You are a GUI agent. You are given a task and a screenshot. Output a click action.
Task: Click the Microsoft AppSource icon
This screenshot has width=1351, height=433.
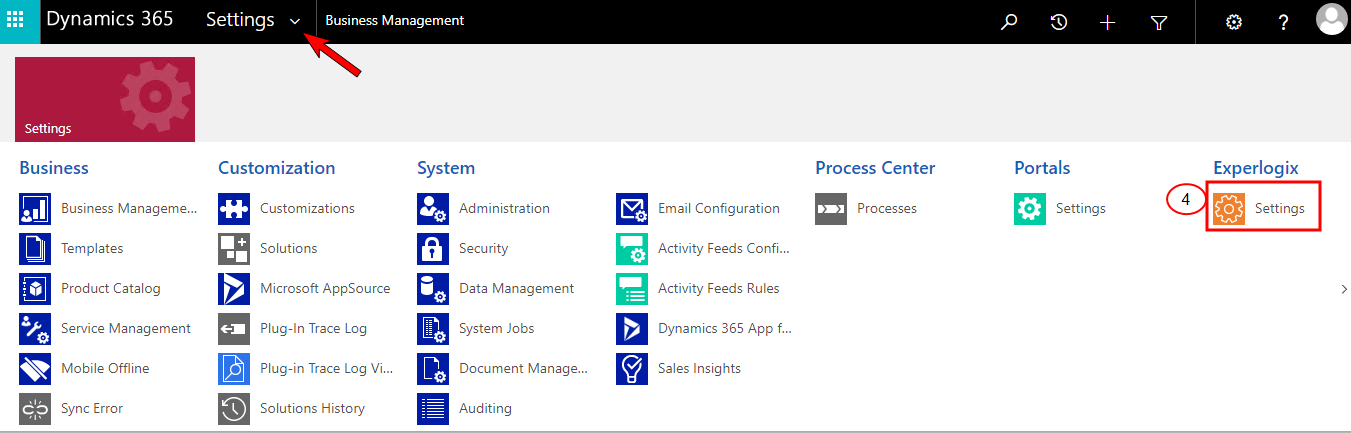pos(234,289)
